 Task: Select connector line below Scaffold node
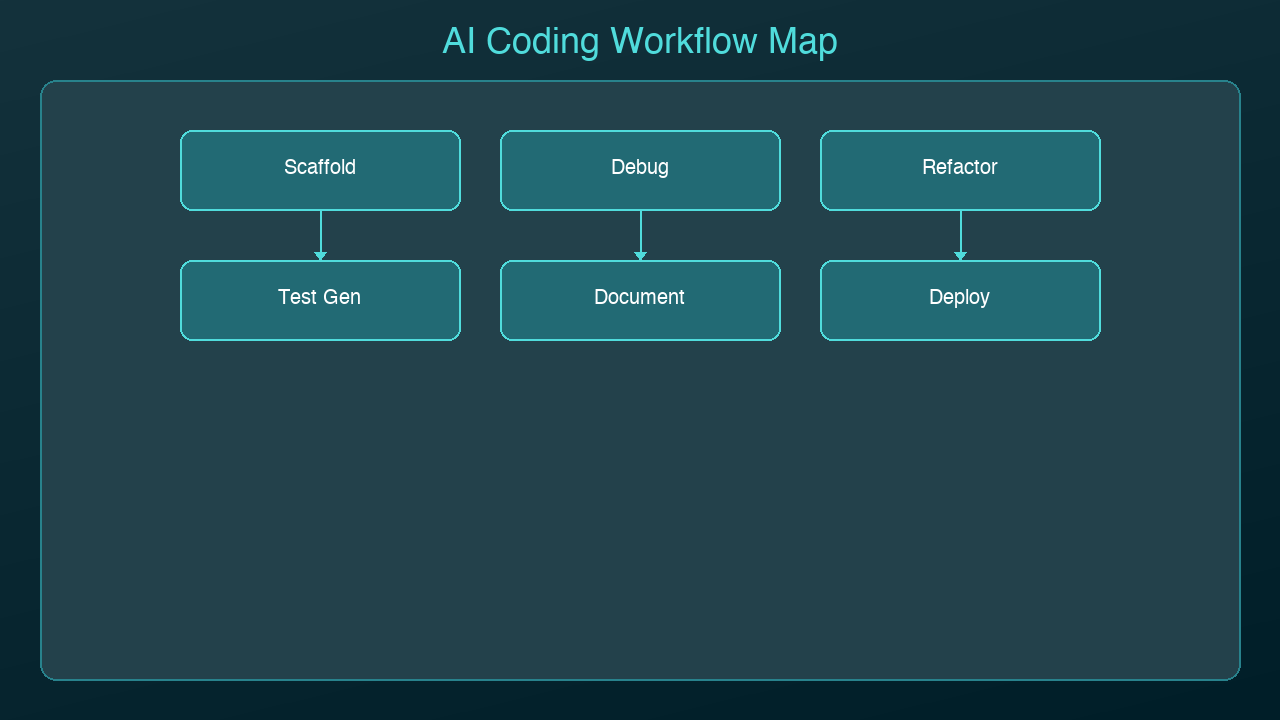pos(320,231)
